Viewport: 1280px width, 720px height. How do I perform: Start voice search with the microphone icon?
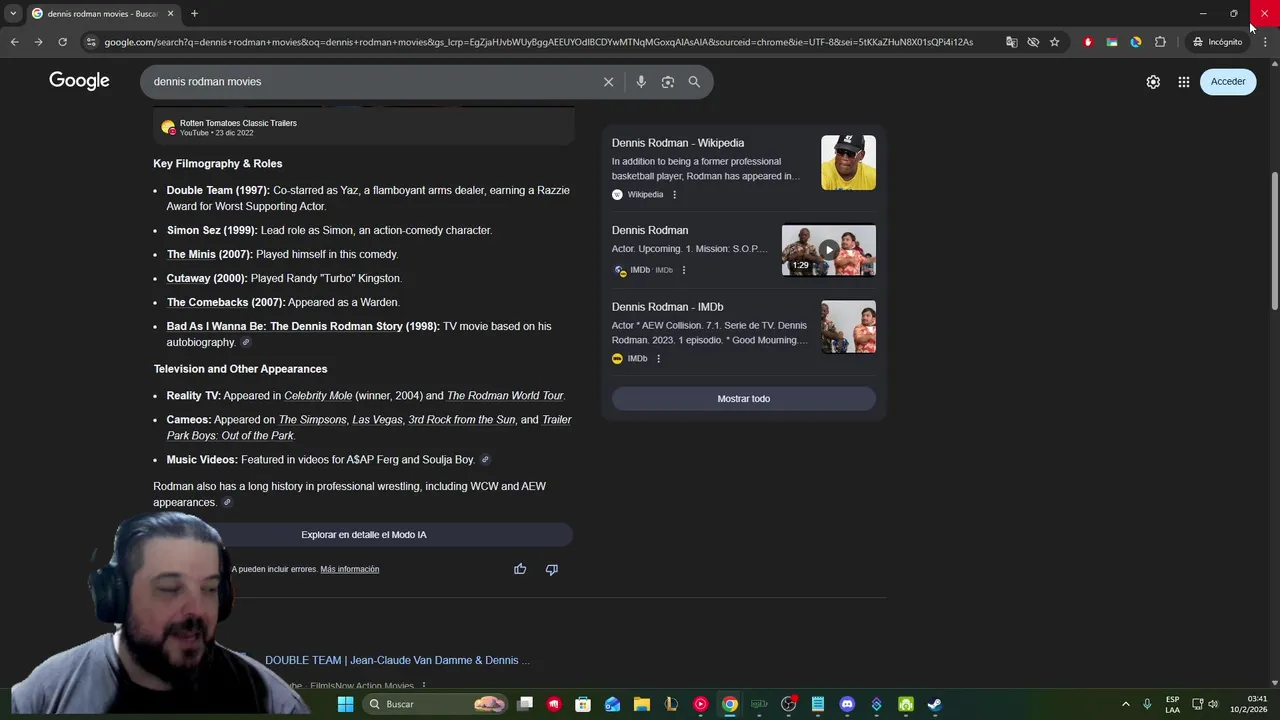click(641, 82)
